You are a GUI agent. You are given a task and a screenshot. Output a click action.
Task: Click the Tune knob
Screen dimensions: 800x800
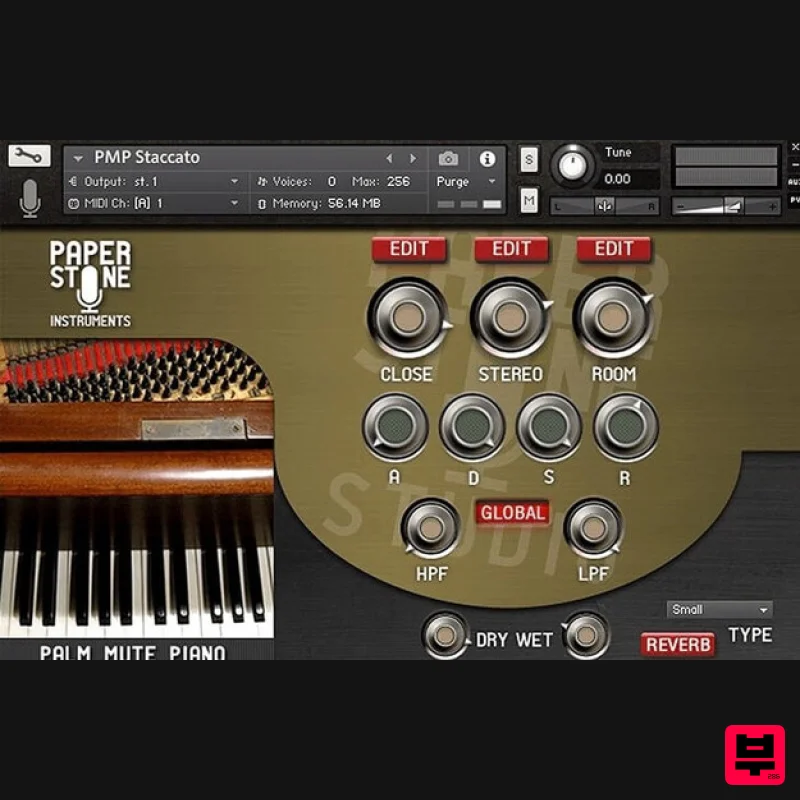(x=572, y=166)
